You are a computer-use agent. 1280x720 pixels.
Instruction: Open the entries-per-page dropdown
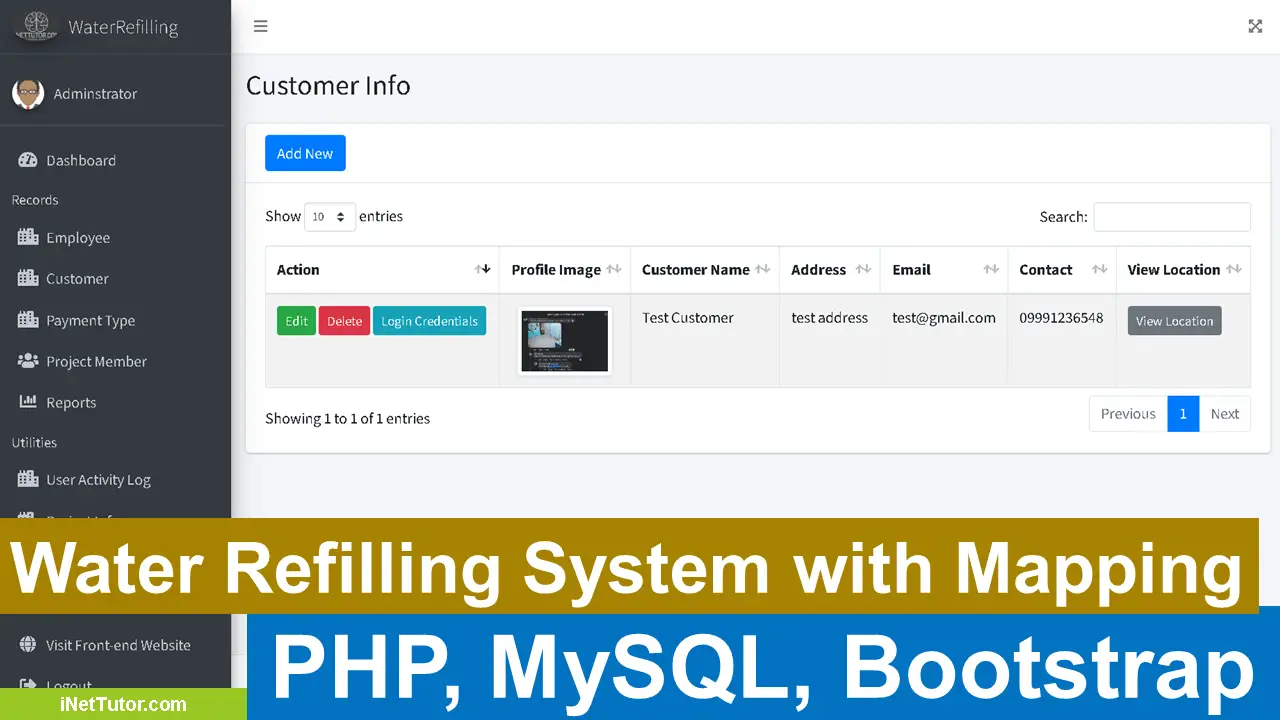[x=330, y=216]
